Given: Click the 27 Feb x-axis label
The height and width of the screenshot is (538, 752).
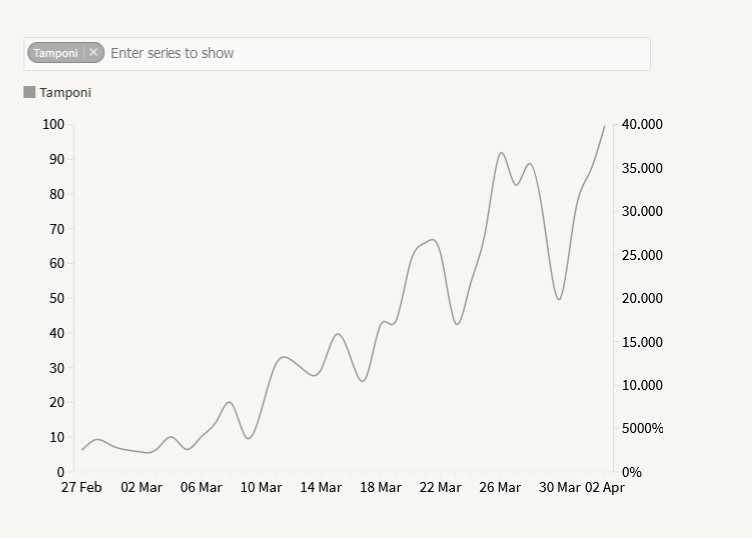Looking at the screenshot, I should coord(82,488).
